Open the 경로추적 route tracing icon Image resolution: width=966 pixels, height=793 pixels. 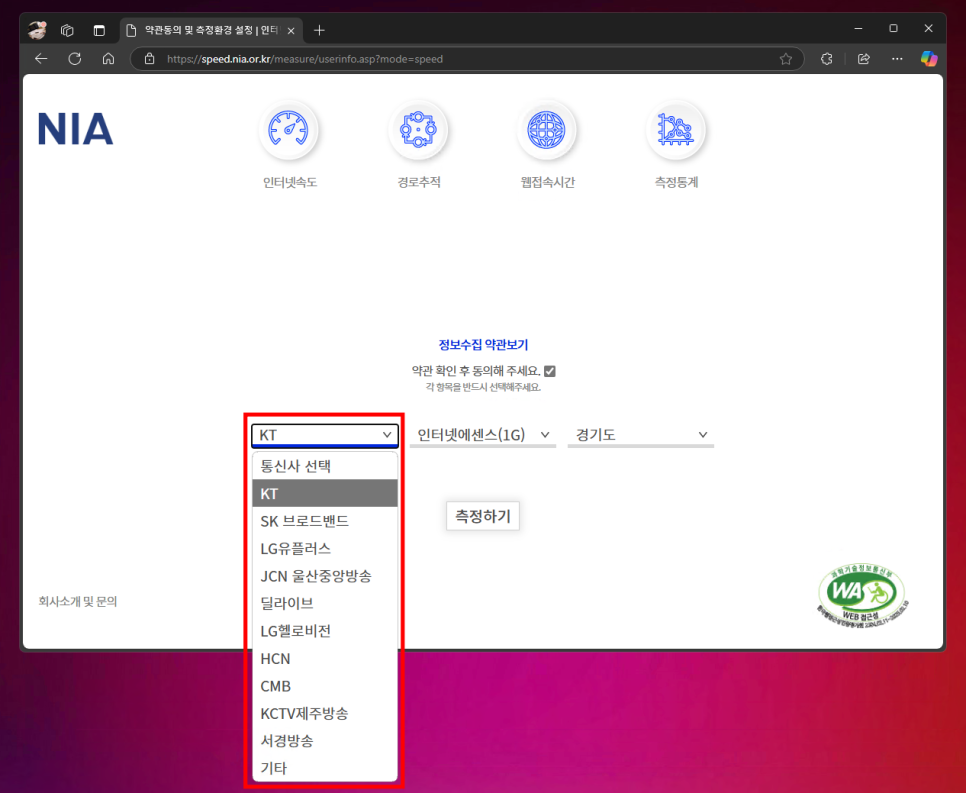click(x=418, y=130)
